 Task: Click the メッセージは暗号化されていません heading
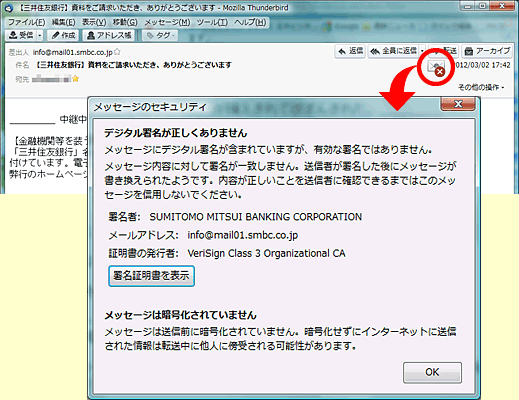(181, 315)
